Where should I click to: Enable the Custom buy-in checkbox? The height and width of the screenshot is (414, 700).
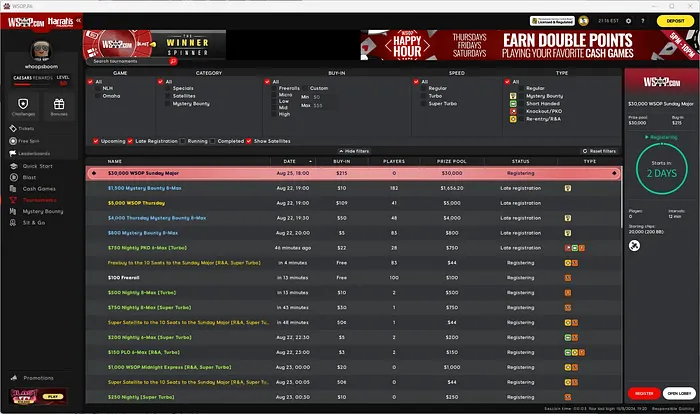(305, 88)
